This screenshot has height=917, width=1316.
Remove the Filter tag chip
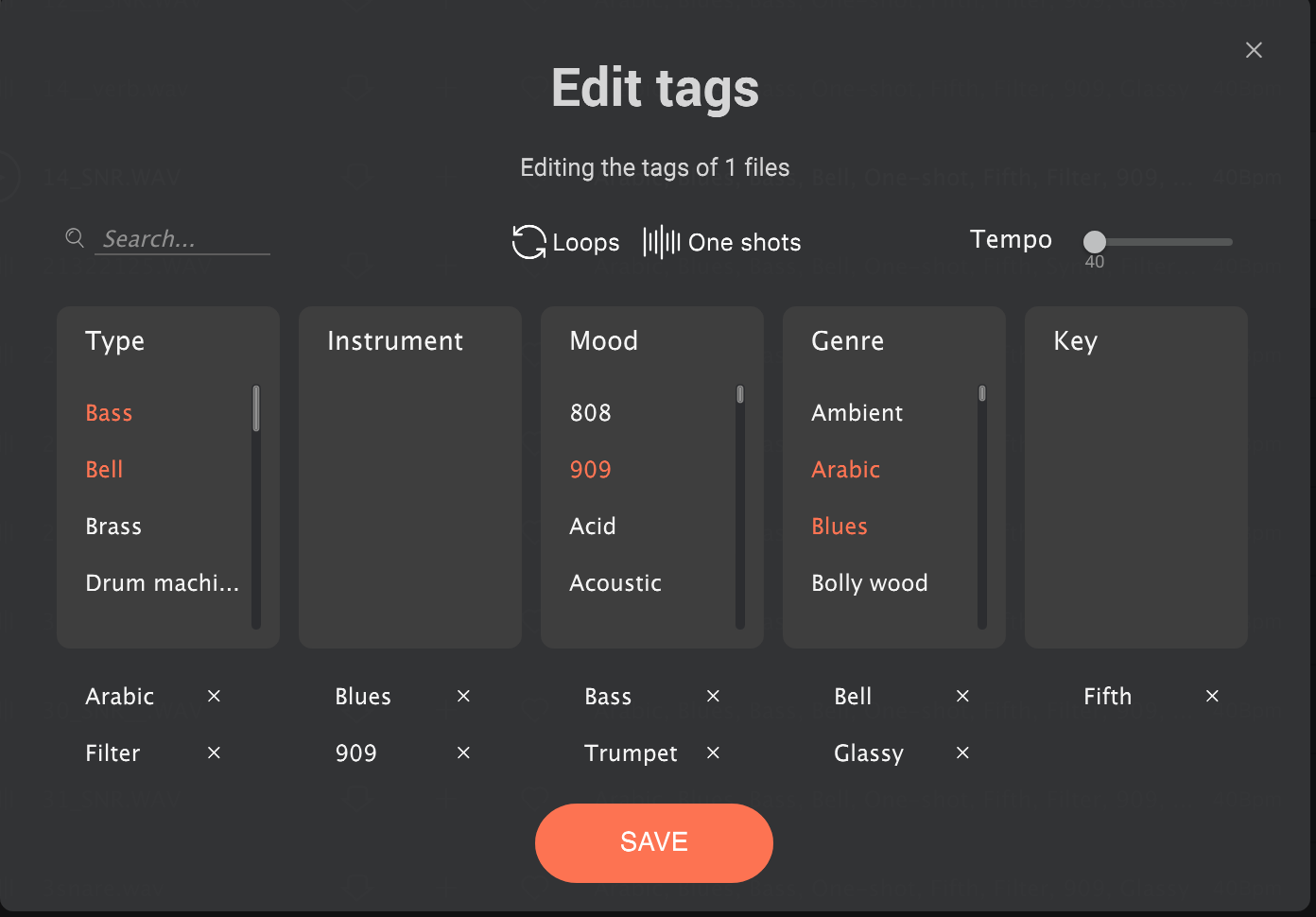pyautogui.click(x=214, y=753)
